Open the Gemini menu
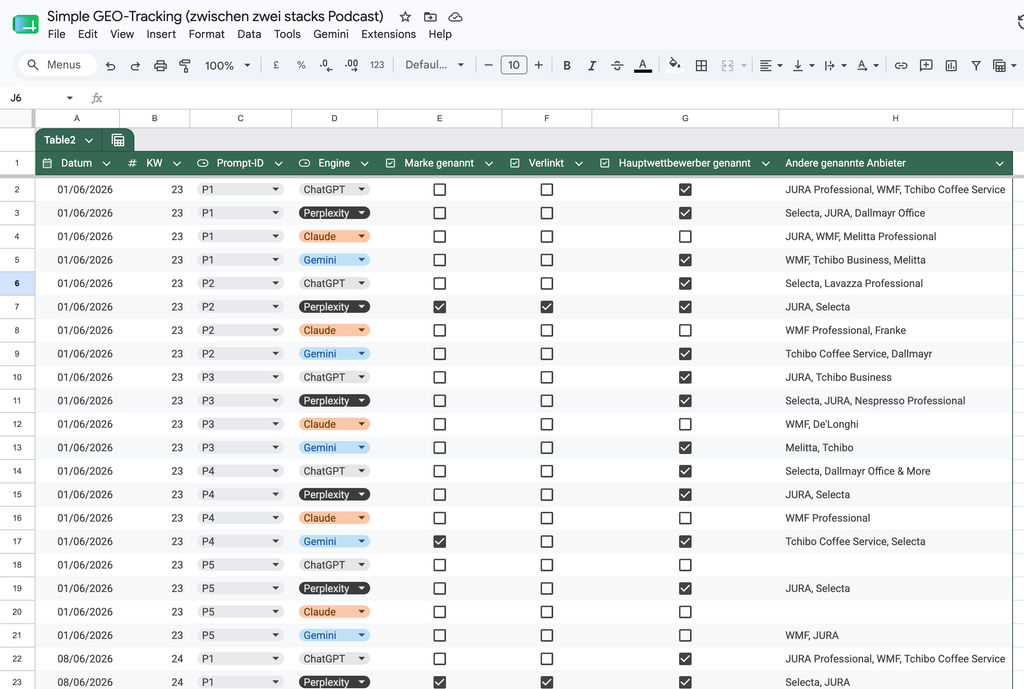 (x=331, y=34)
